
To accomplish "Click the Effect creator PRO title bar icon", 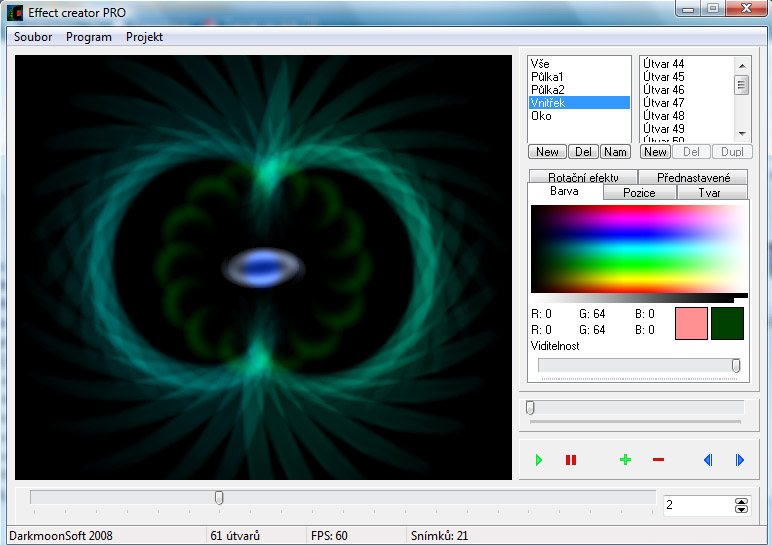I will 15,13.
